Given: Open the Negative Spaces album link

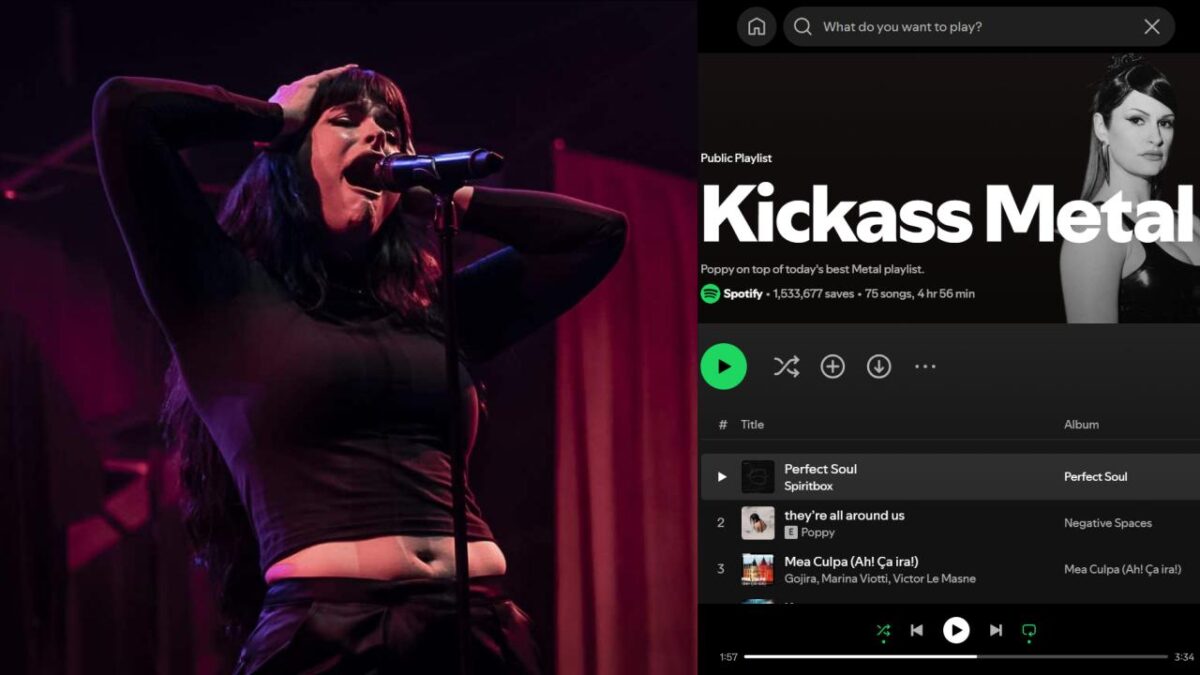Looking at the screenshot, I should pyautogui.click(x=1108, y=523).
